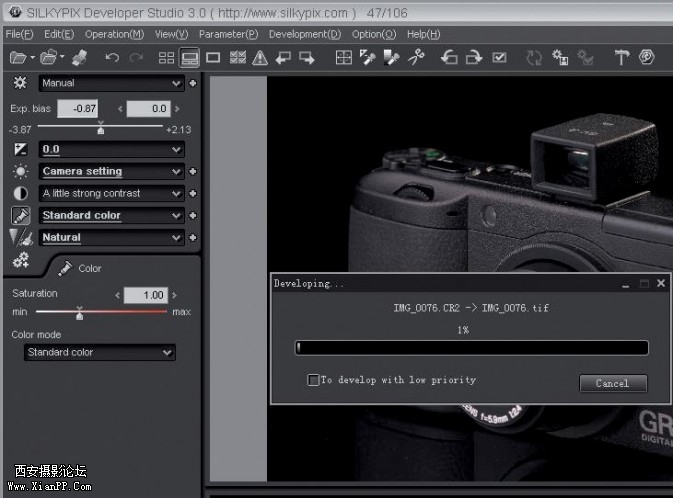Open the Natural sharpness dropdown
Viewport: 673px width, 498px height.
click(x=112, y=237)
